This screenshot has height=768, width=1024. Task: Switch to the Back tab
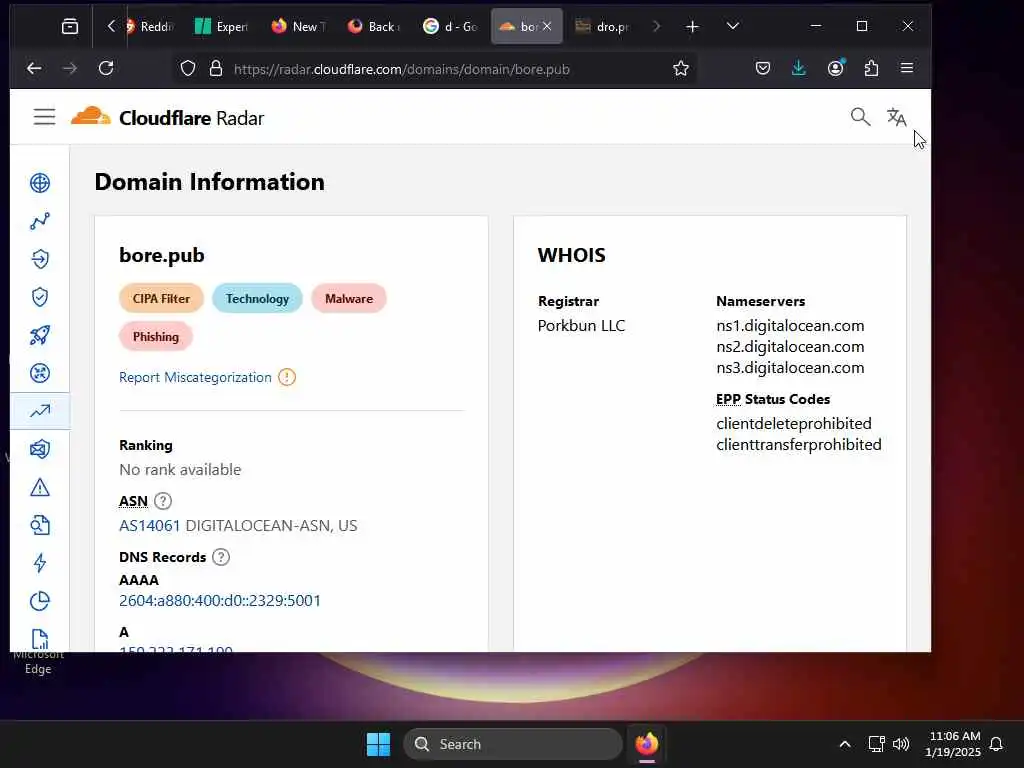[374, 26]
